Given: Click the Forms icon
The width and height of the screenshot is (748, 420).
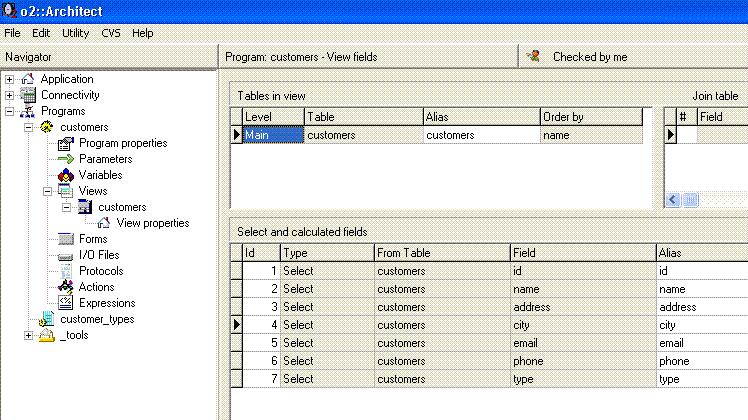Looking at the screenshot, I should (x=66, y=239).
